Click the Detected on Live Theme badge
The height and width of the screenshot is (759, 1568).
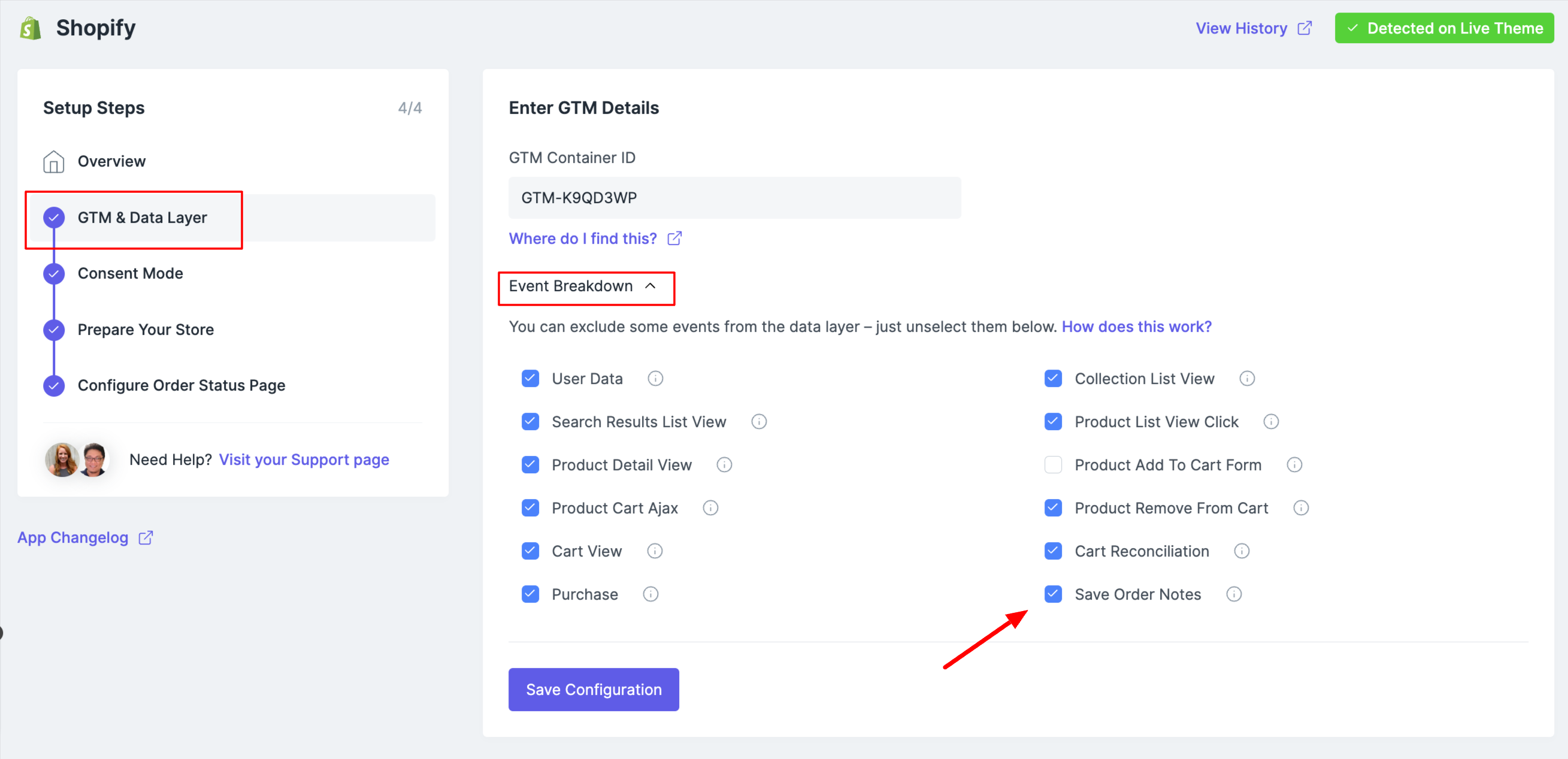1444,28
